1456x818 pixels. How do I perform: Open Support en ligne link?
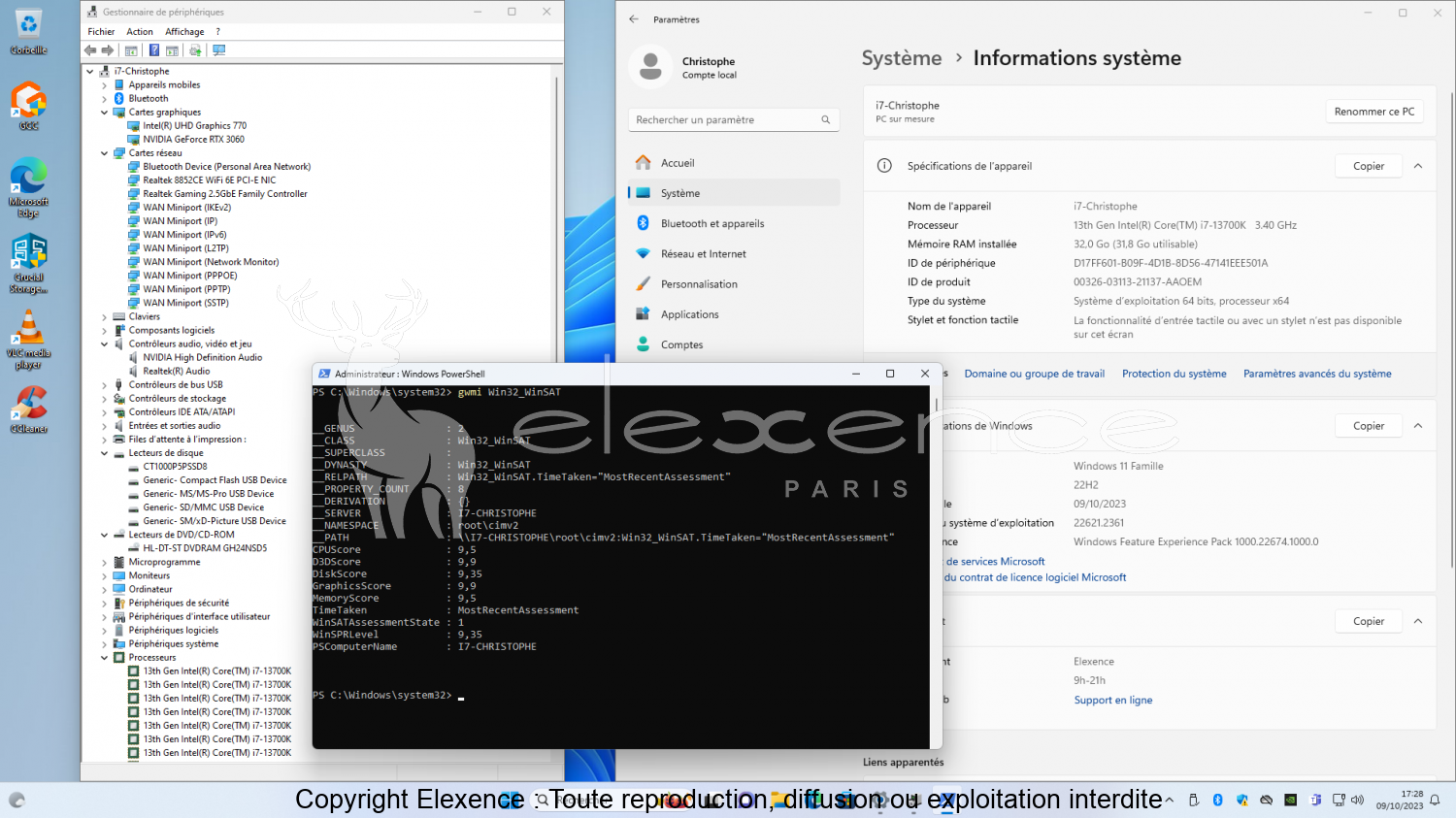coord(1112,701)
